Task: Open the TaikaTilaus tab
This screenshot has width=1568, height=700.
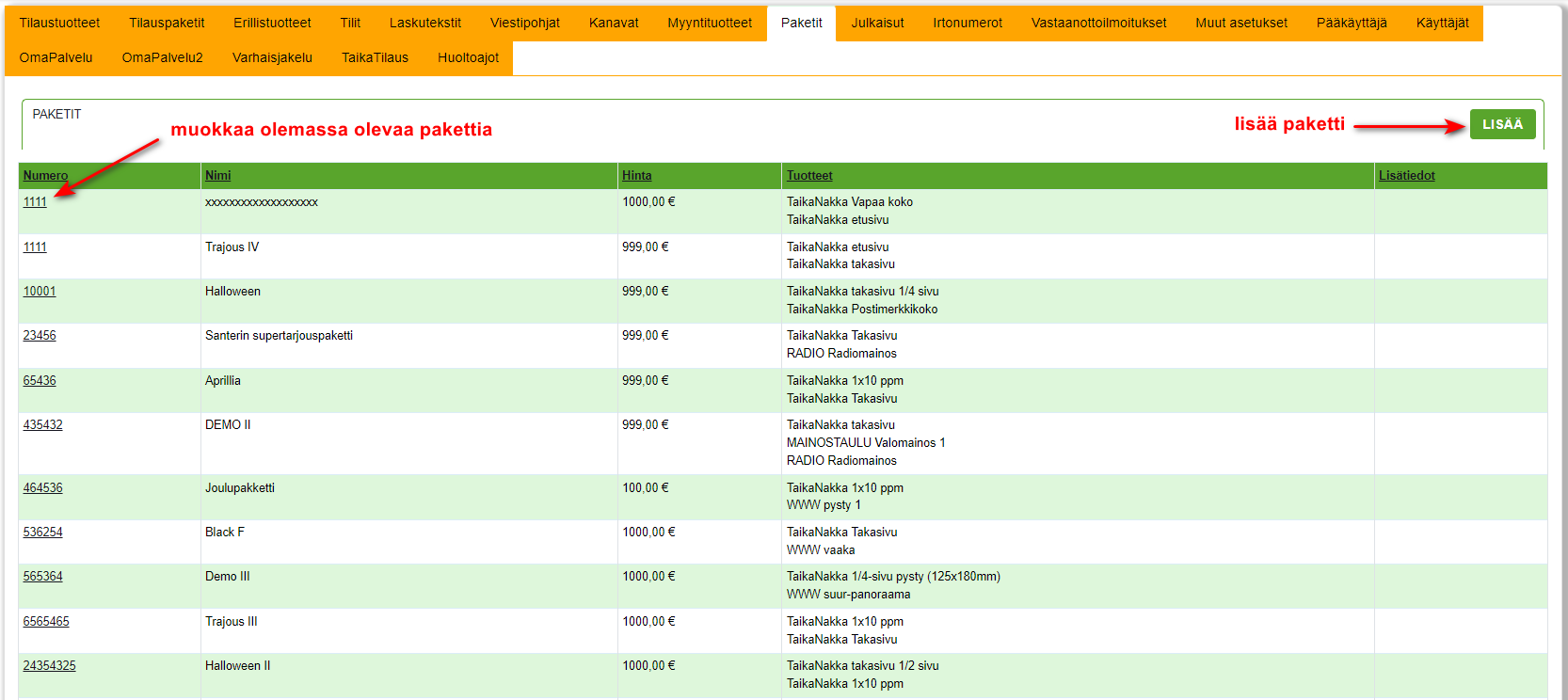Action: pos(375,57)
